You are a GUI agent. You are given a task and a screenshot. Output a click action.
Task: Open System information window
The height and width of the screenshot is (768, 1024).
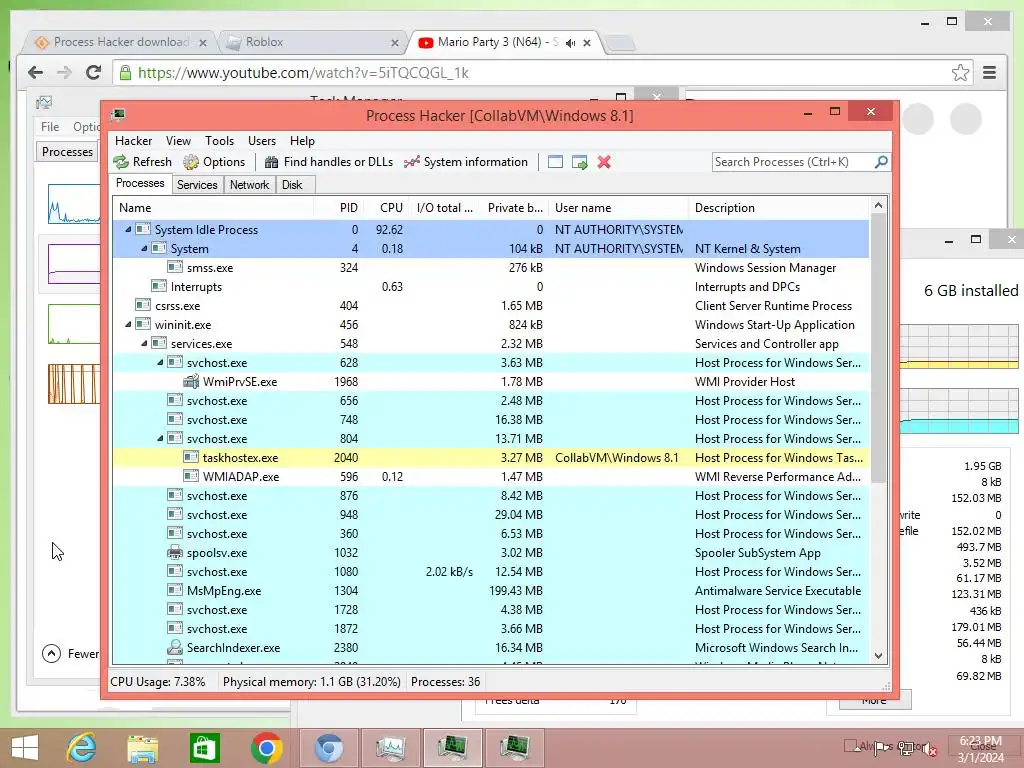[466, 162]
